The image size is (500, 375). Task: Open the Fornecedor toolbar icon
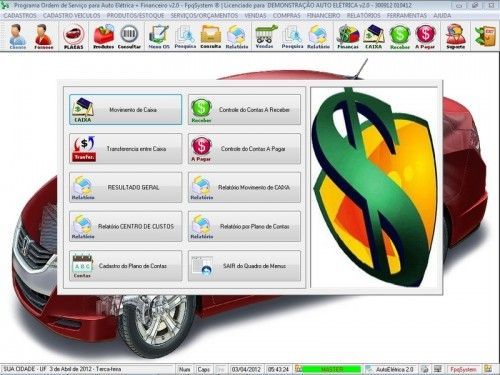pyautogui.click(x=43, y=37)
